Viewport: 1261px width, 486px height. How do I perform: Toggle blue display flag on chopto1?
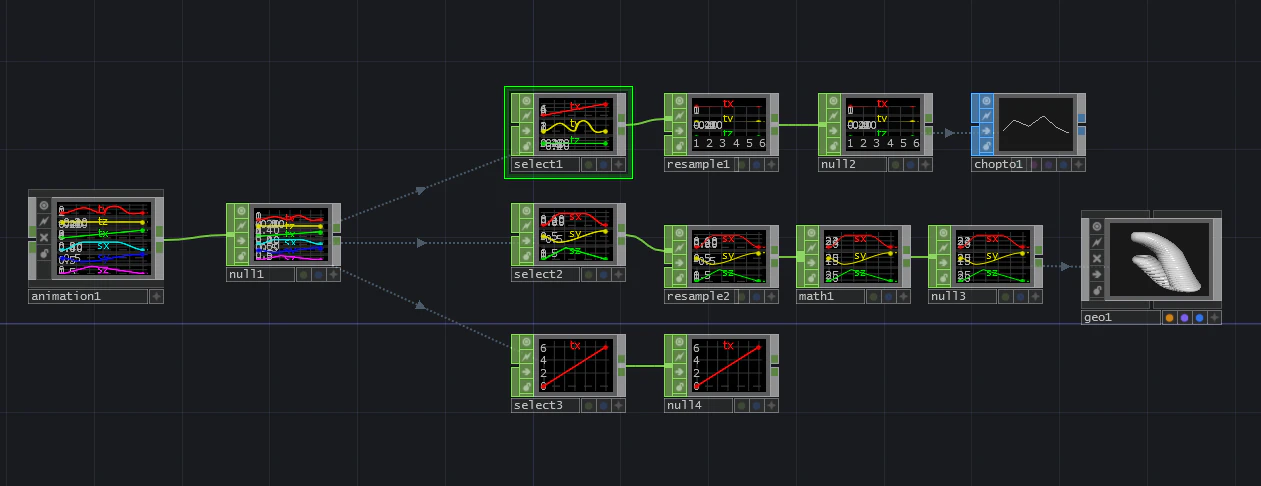(x=1063, y=164)
